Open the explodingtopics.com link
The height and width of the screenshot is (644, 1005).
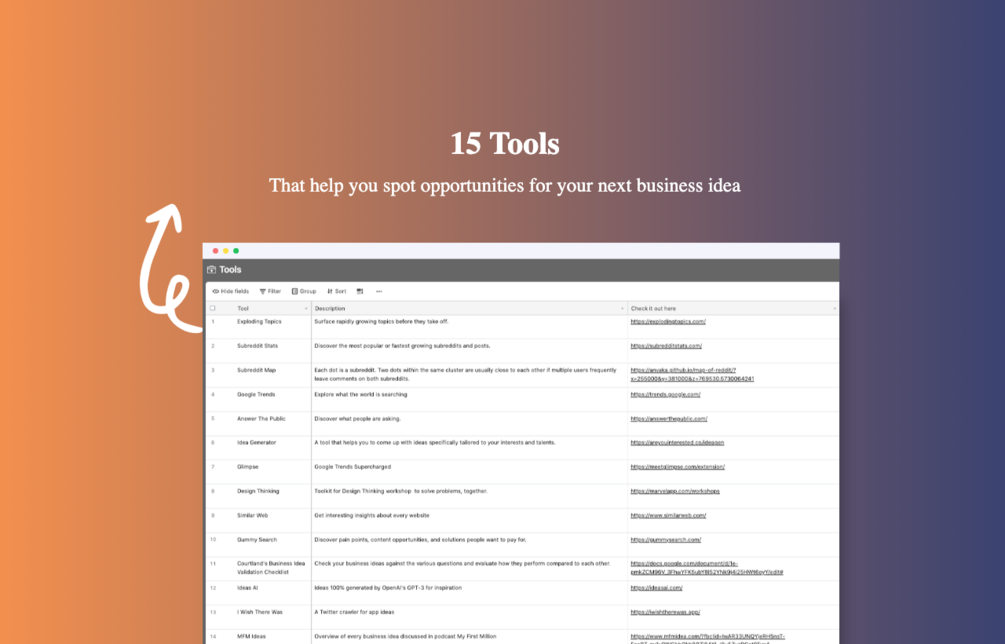(668, 322)
